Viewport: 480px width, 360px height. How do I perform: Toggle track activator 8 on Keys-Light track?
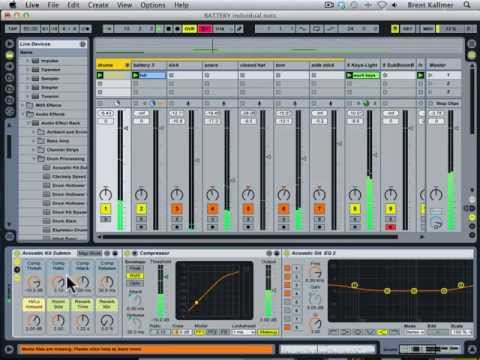tap(355, 209)
